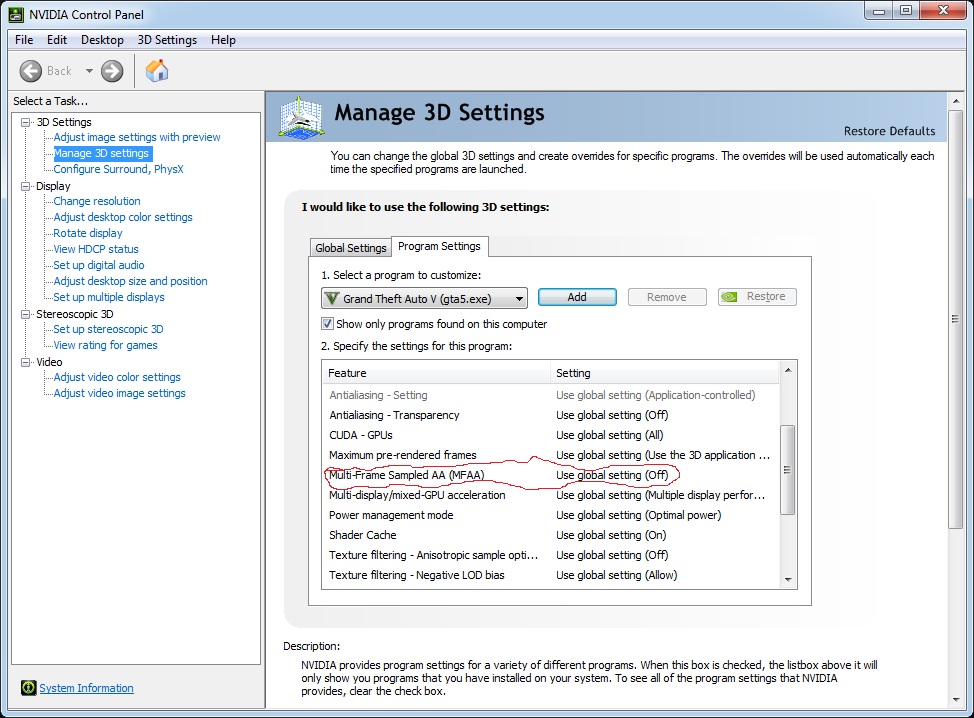Open the Desktop menu

(102, 40)
